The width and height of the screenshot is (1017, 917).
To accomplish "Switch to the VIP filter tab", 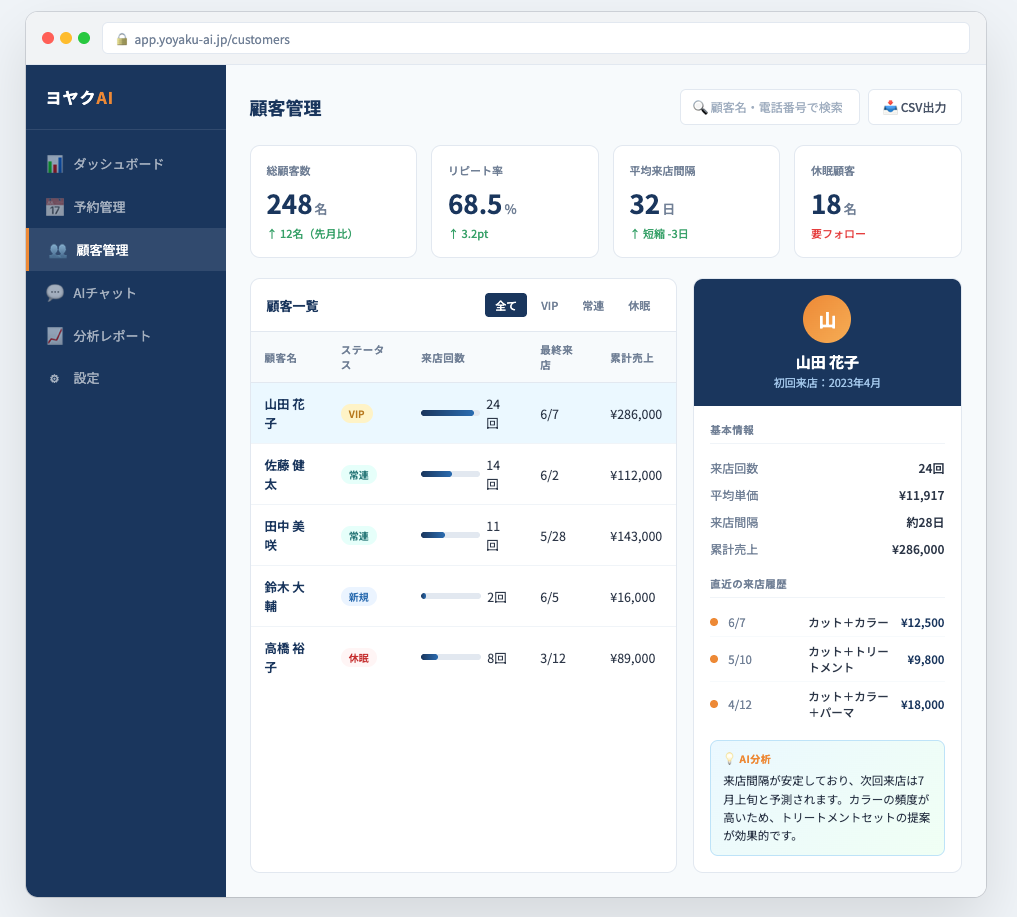I will pyautogui.click(x=549, y=306).
